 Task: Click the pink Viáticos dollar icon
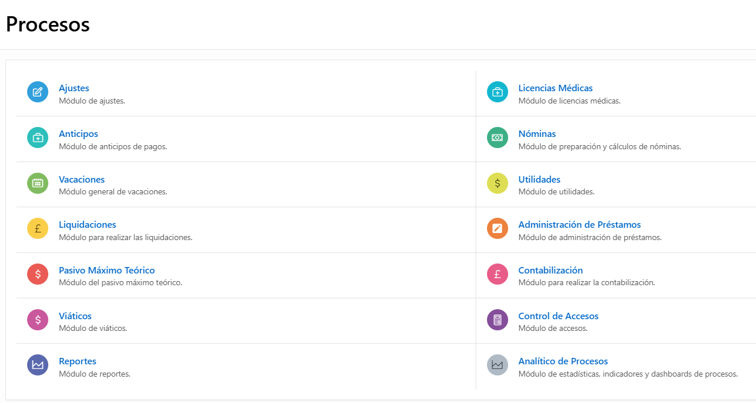(38, 320)
